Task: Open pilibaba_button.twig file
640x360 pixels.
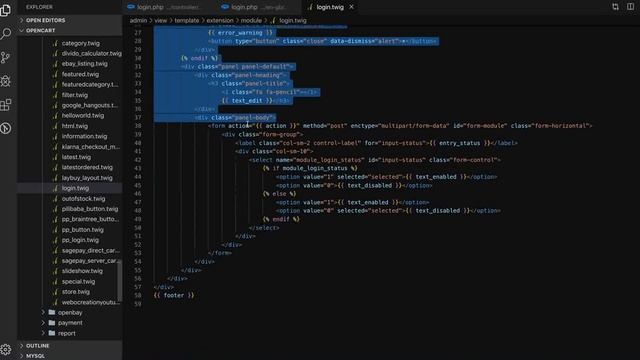Action: [90, 209]
